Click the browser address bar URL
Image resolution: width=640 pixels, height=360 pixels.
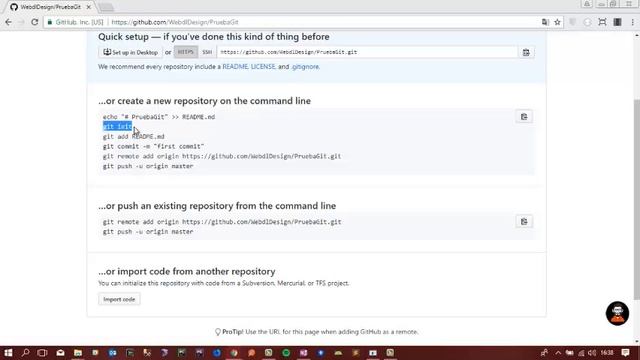[175, 22]
